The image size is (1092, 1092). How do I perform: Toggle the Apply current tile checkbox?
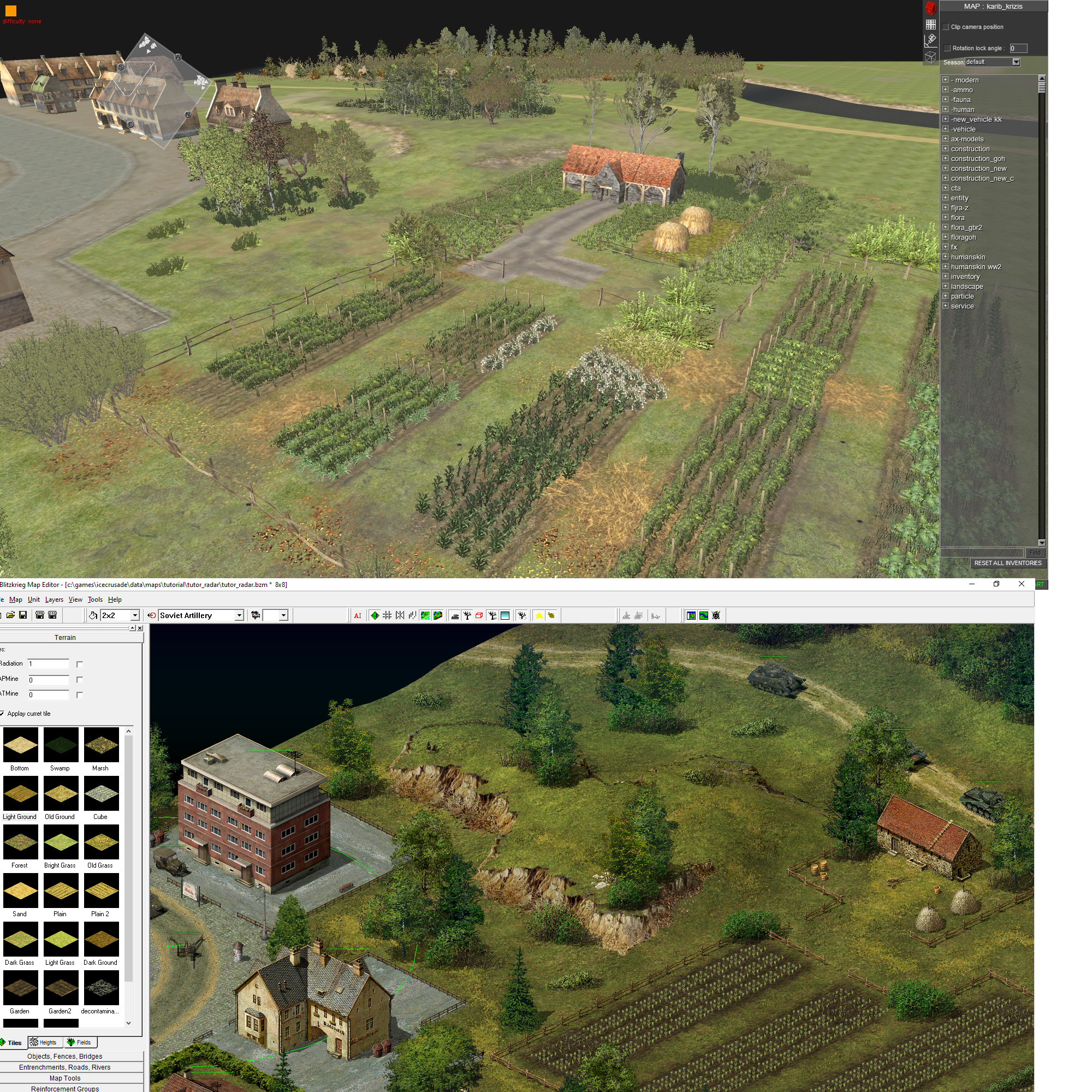(2, 713)
